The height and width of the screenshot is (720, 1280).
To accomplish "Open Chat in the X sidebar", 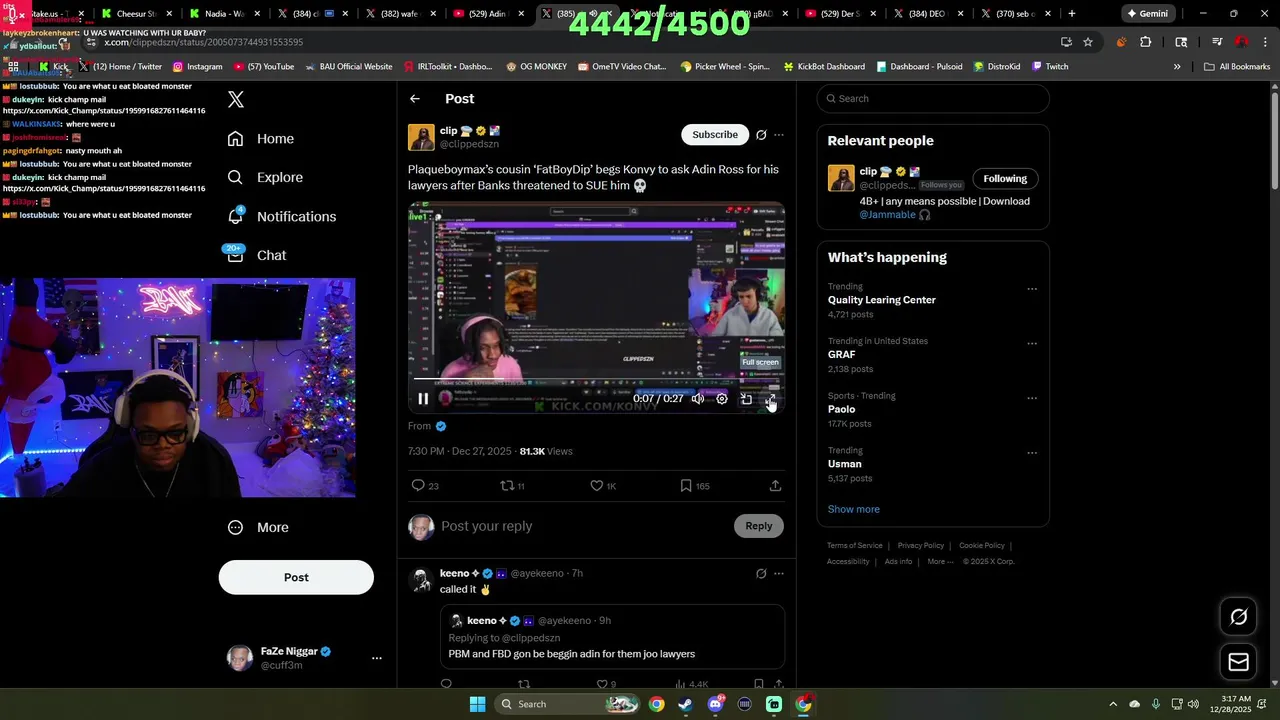I will click(x=256, y=255).
